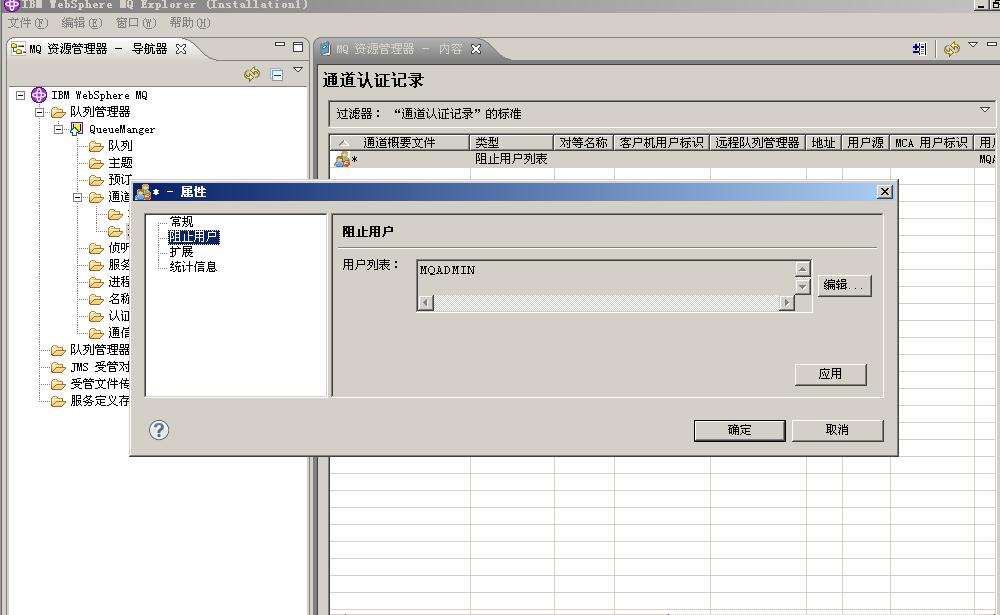Select the 服务定义存储库 folder

(90, 401)
